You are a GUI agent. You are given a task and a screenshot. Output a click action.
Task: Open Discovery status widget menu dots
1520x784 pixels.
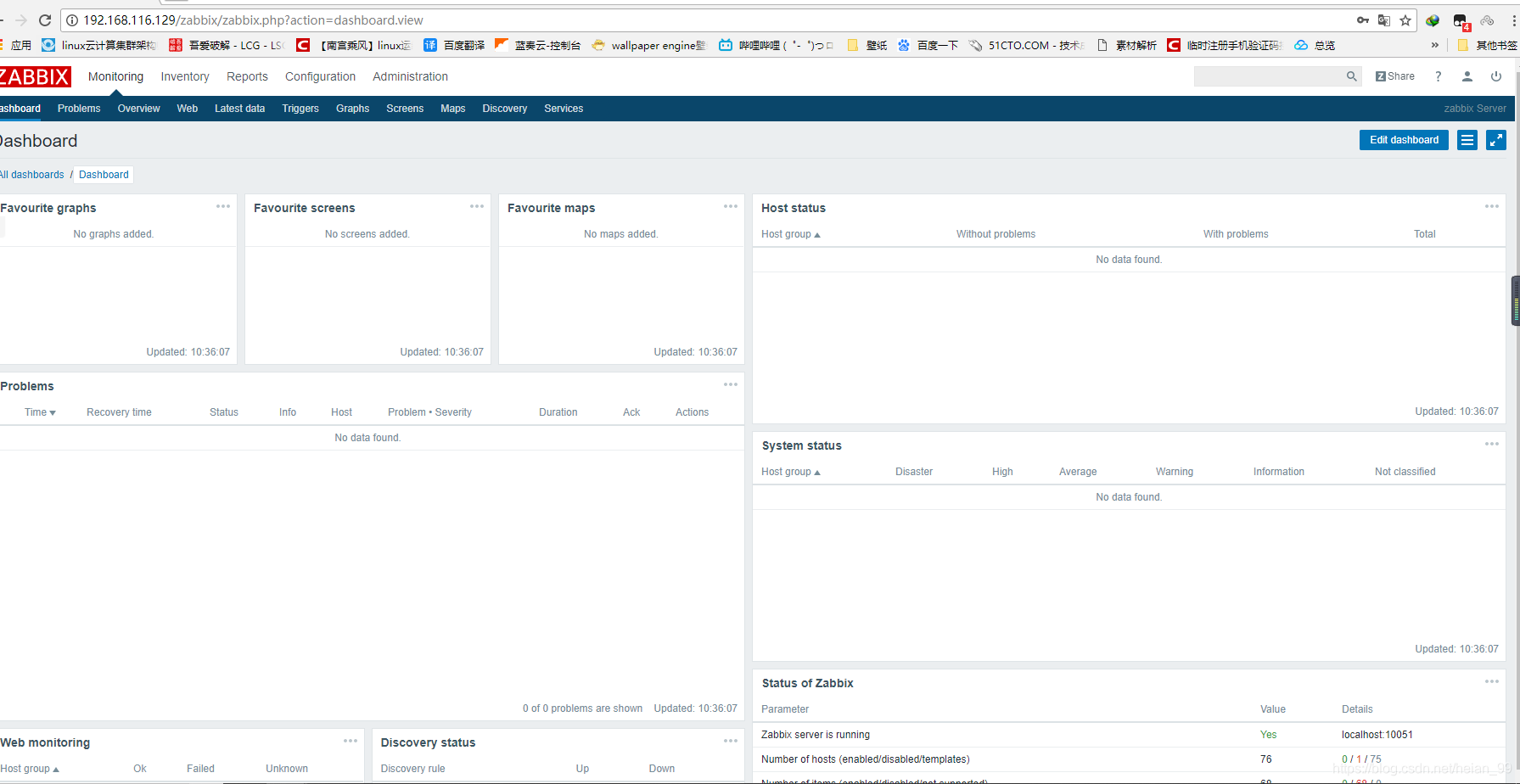coord(731,741)
